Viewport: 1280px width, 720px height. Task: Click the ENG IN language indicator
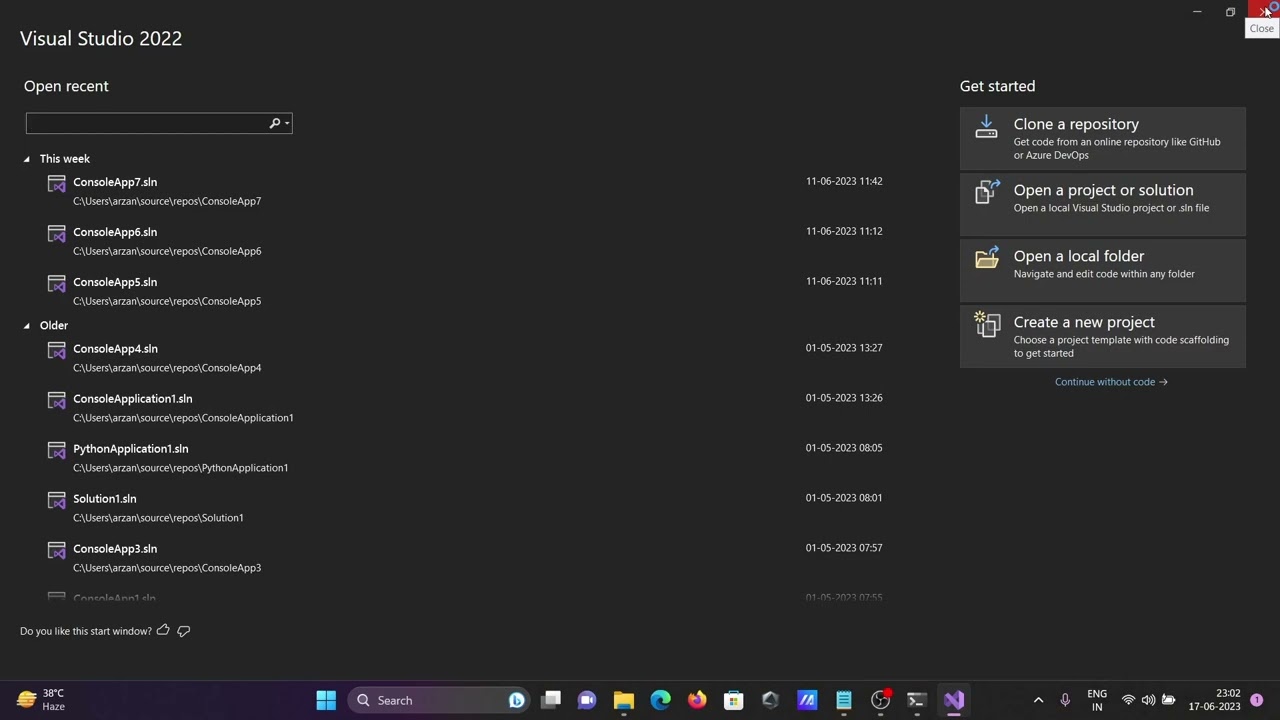pyautogui.click(x=1097, y=700)
